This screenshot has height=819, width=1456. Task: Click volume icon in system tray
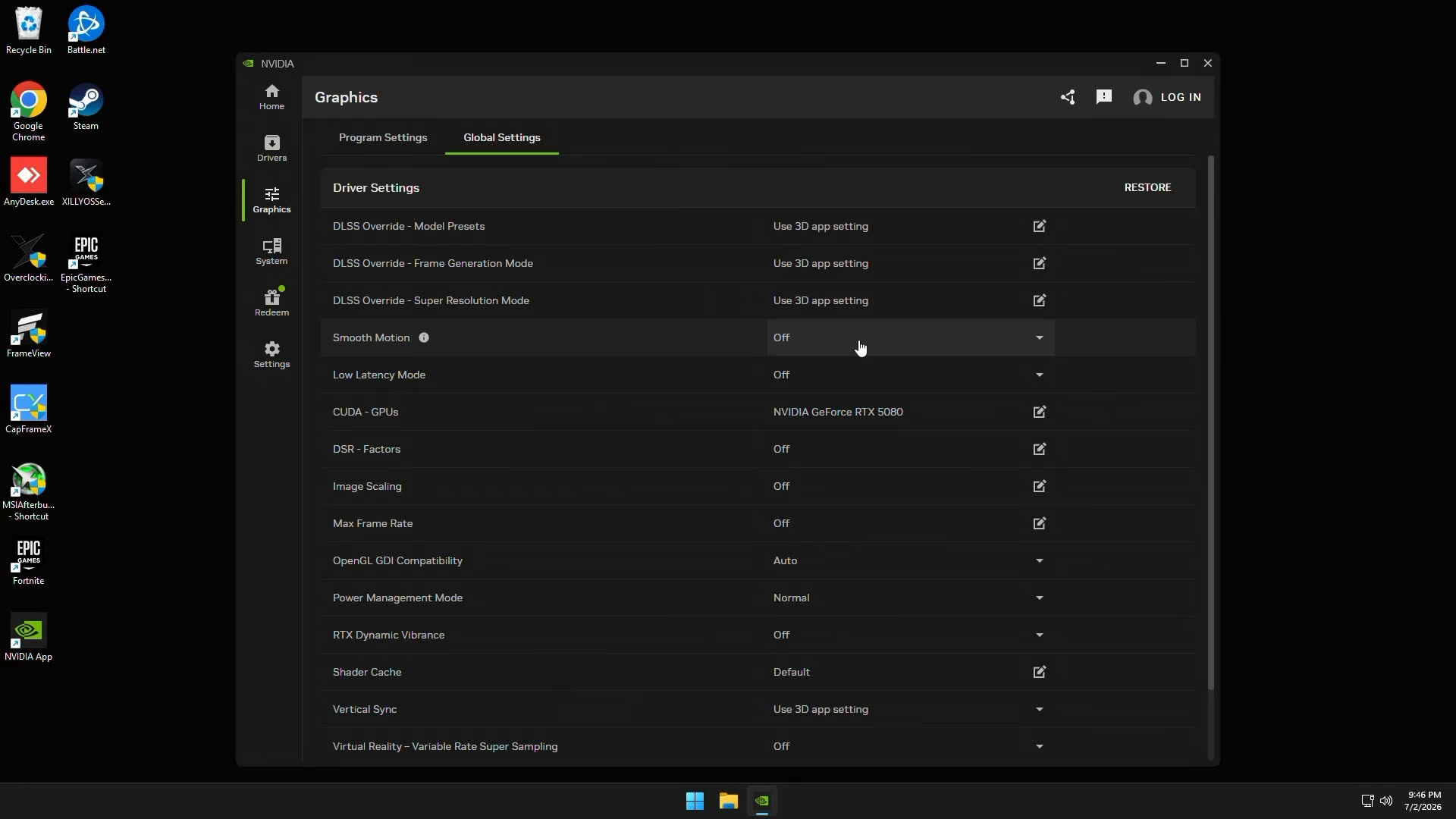[x=1386, y=801]
